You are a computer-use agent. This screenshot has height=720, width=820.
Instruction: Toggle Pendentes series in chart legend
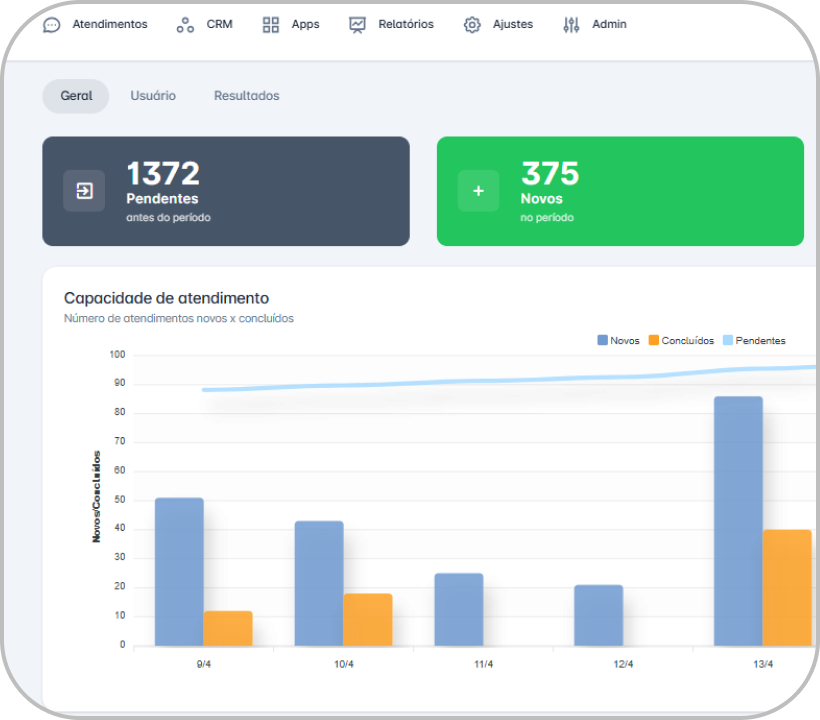753,341
